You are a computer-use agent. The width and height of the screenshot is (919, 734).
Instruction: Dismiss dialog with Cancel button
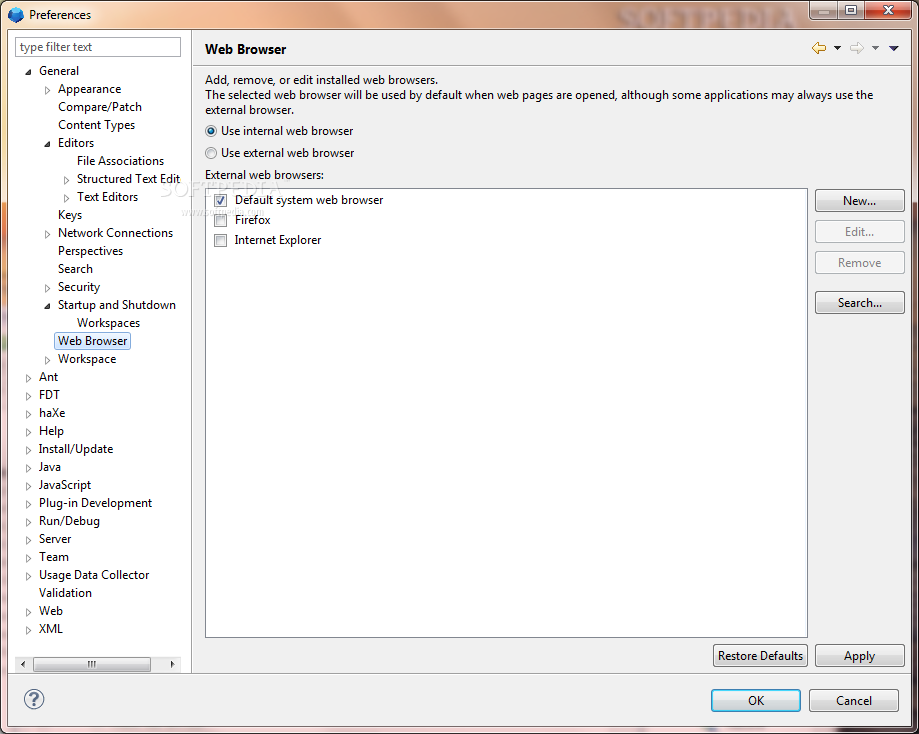click(853, 701)
